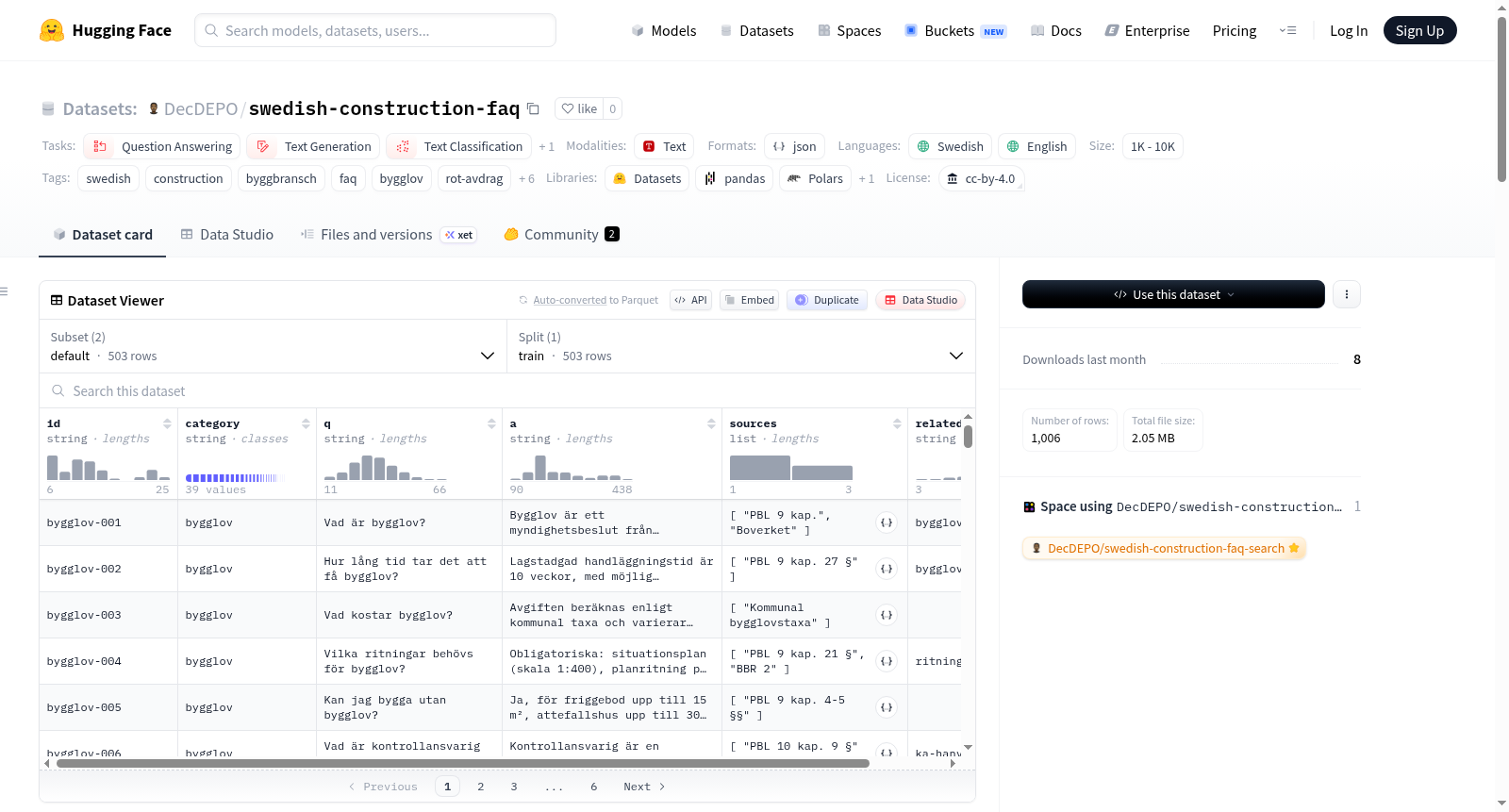Open Docs in the top navigation

[x=1056, y=30]
